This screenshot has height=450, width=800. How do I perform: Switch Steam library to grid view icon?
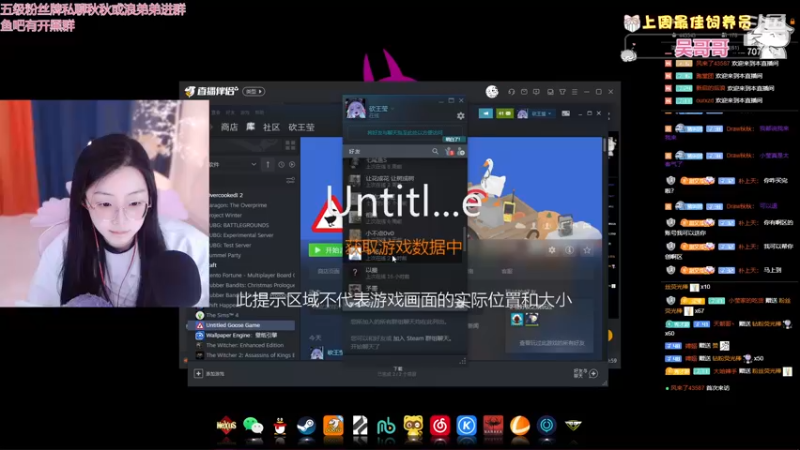(x=290, y=146)
